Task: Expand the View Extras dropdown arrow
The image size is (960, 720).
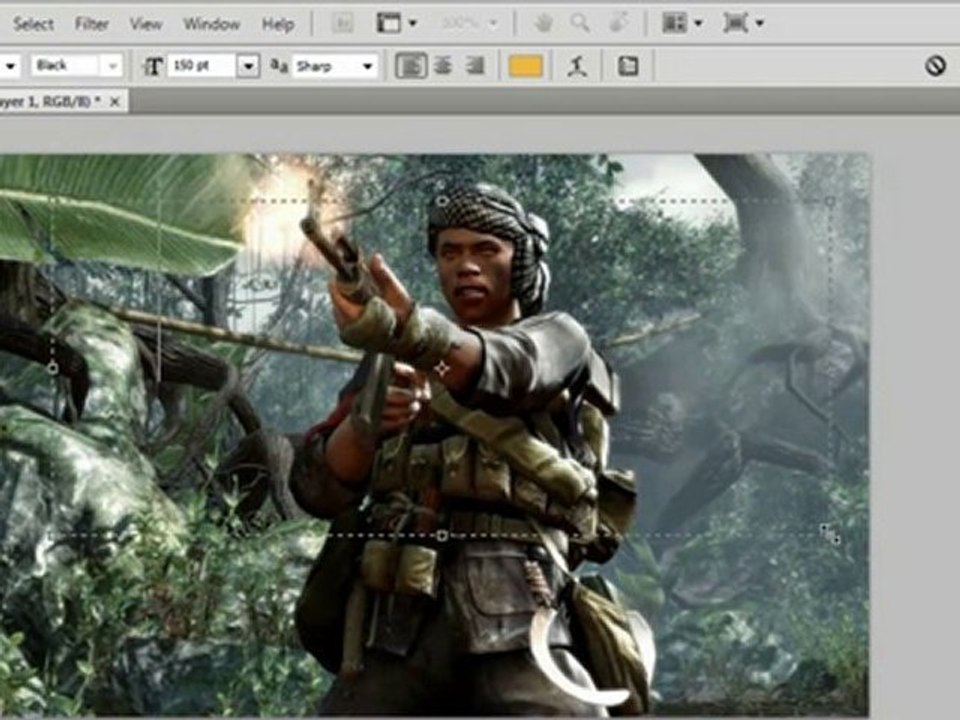Action: point(413,23)
